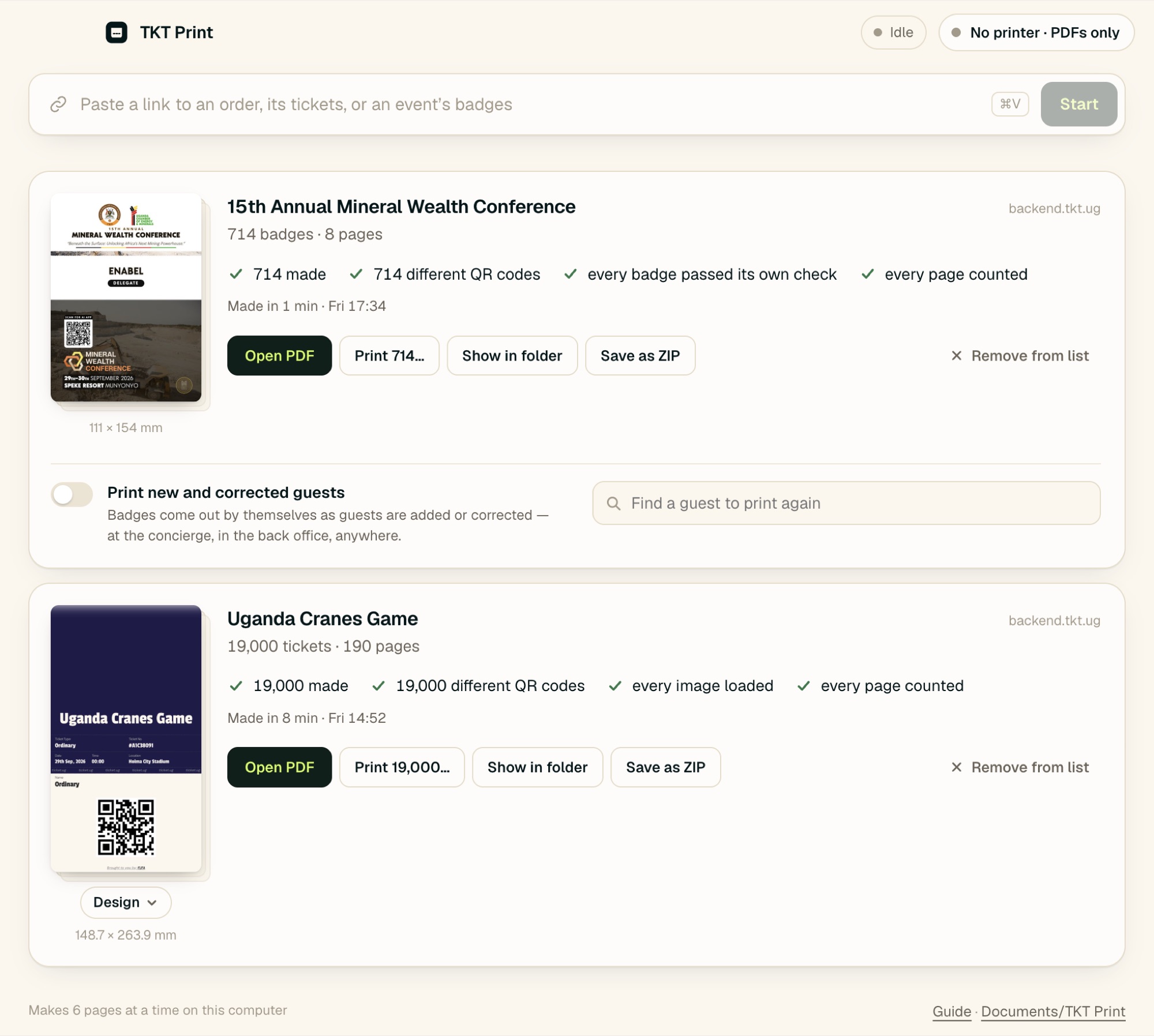Open the Guide link

coord(951,1011)
